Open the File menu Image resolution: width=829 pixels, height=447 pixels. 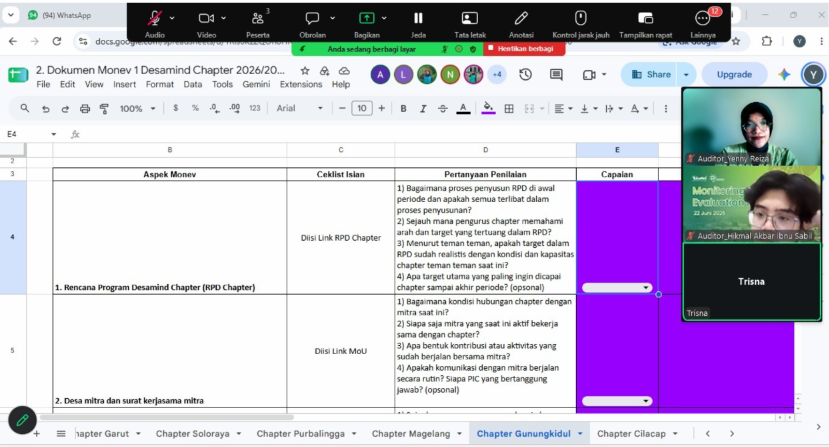coord(43,84)
